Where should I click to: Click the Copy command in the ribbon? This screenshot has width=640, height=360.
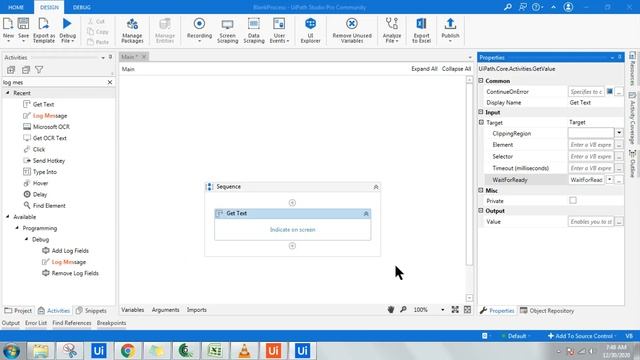pyautogui.click(x=98, y=31)
